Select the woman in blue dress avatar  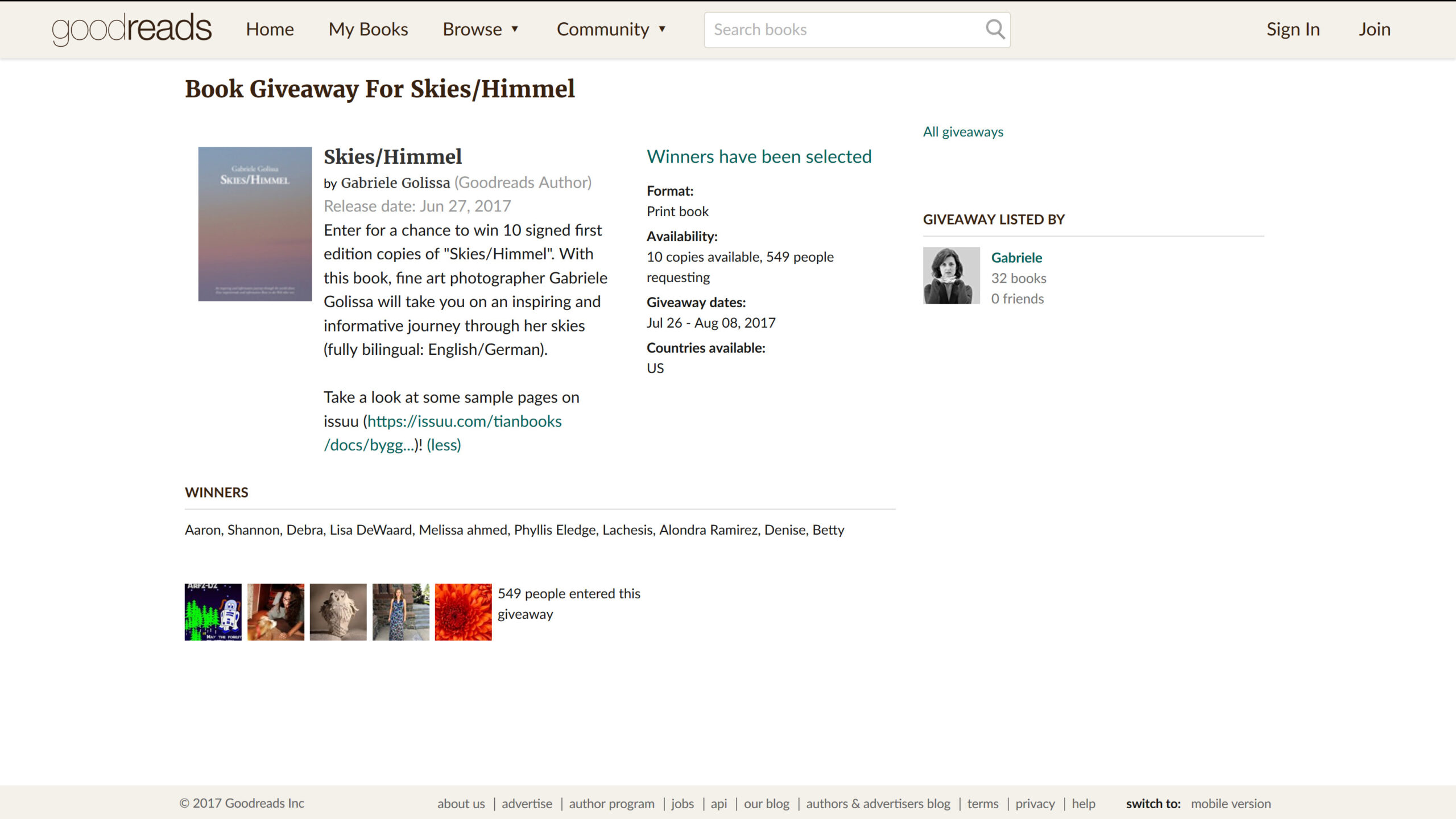click(x=400, y=612)
